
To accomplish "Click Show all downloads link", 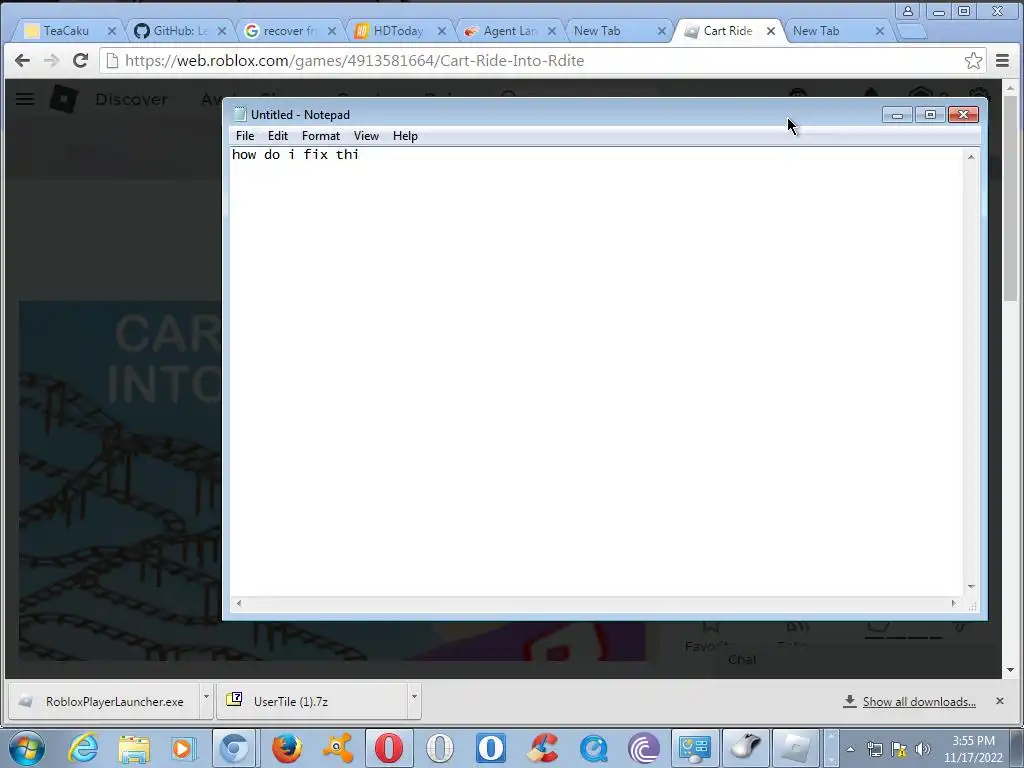I will 919,701.
